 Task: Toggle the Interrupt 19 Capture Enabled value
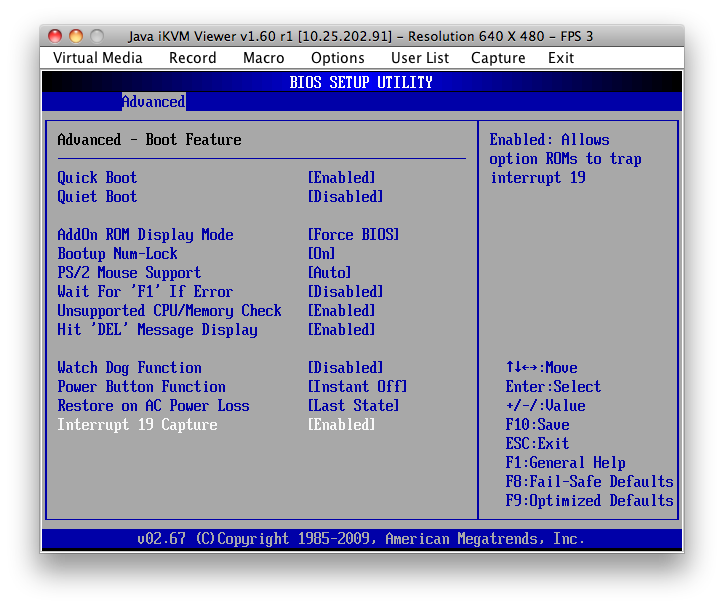341,425
